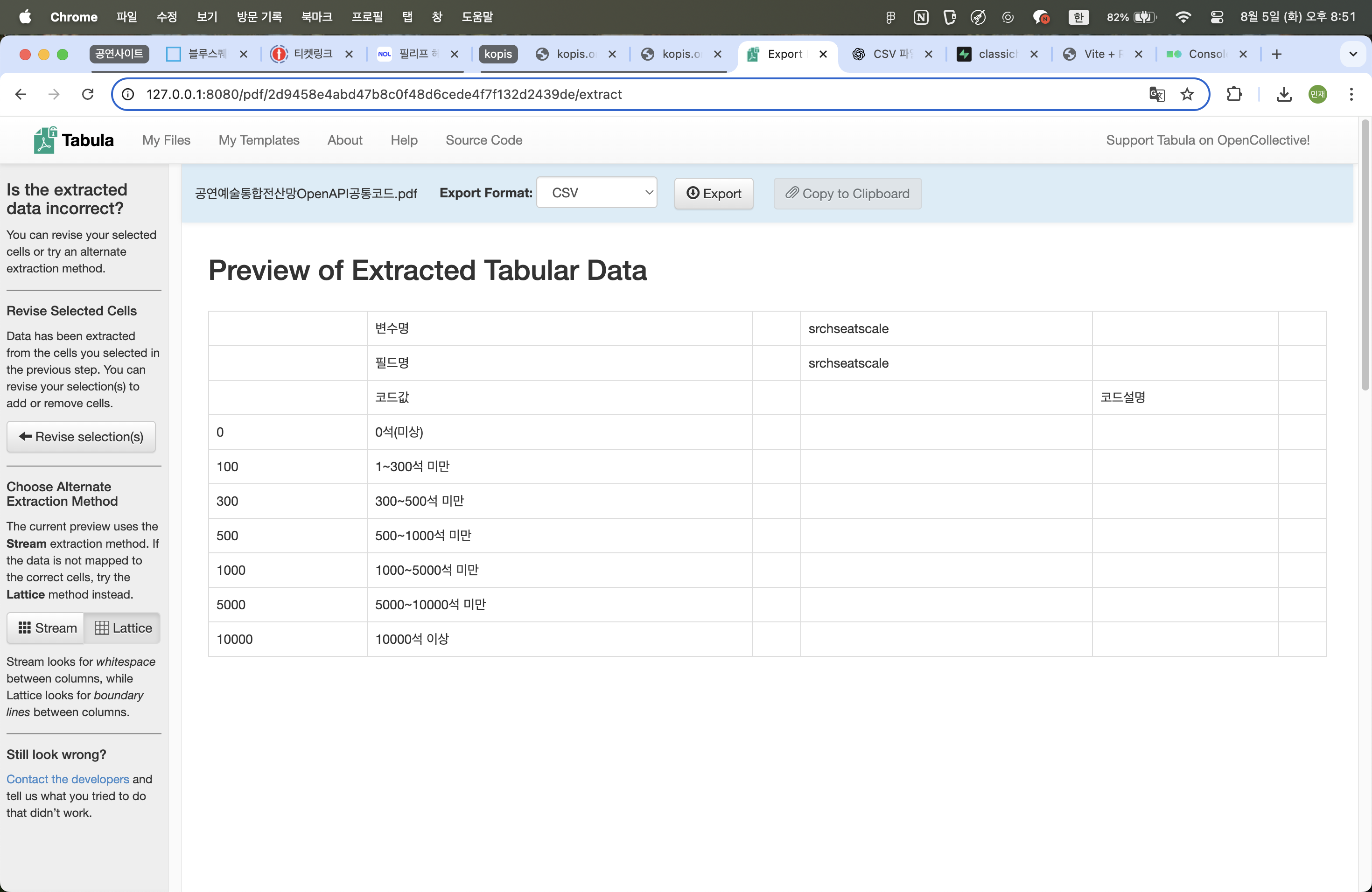Click the Google Translate icon in address bar
1372x892 pixels.
(x=1156, y=94)
